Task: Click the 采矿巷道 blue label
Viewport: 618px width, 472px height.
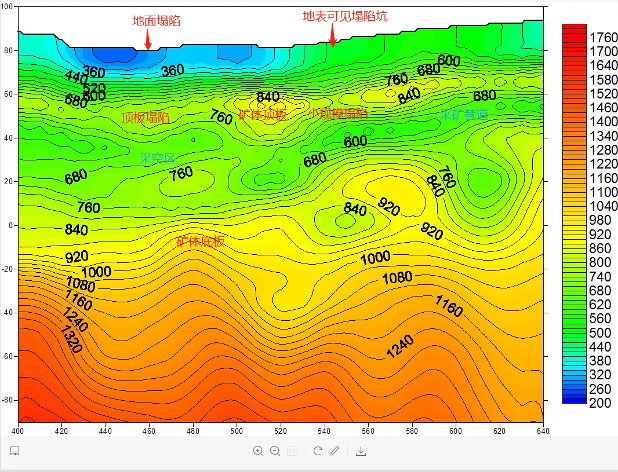Action: tap(464, 114)
